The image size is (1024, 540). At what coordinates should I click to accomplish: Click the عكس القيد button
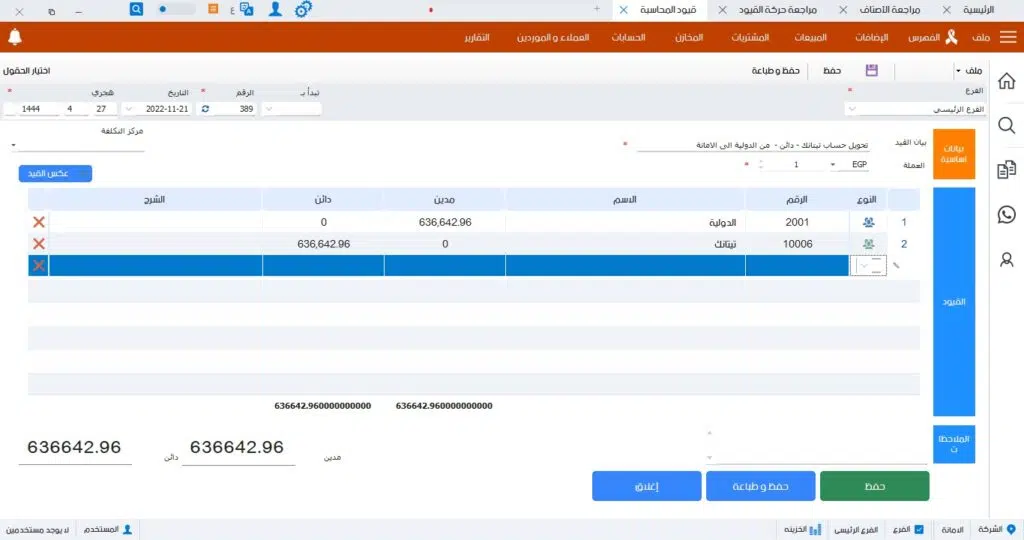click(x=56, y=173)
